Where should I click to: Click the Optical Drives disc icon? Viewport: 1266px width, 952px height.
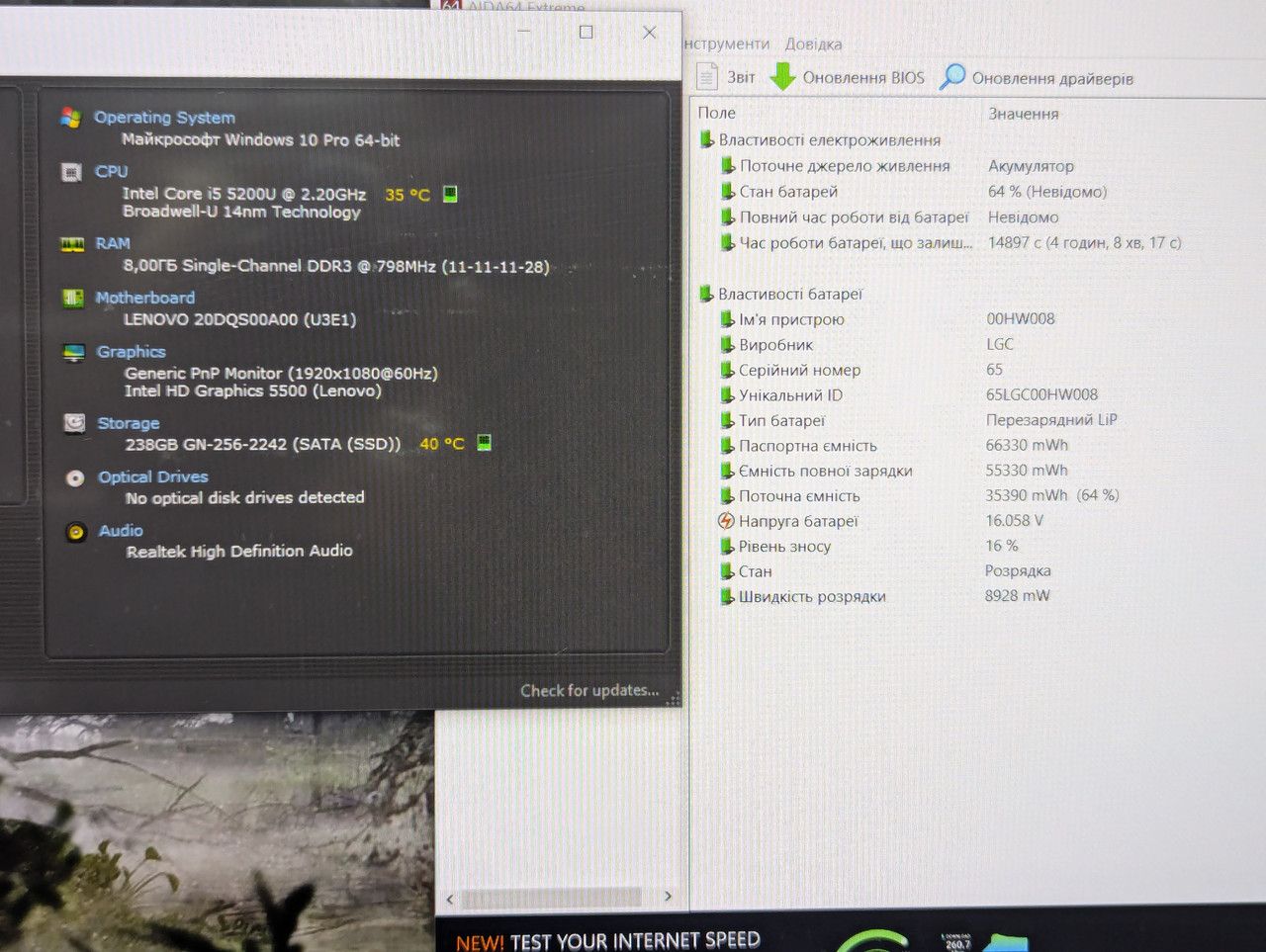pyautogui.click(x=75, y=478)
